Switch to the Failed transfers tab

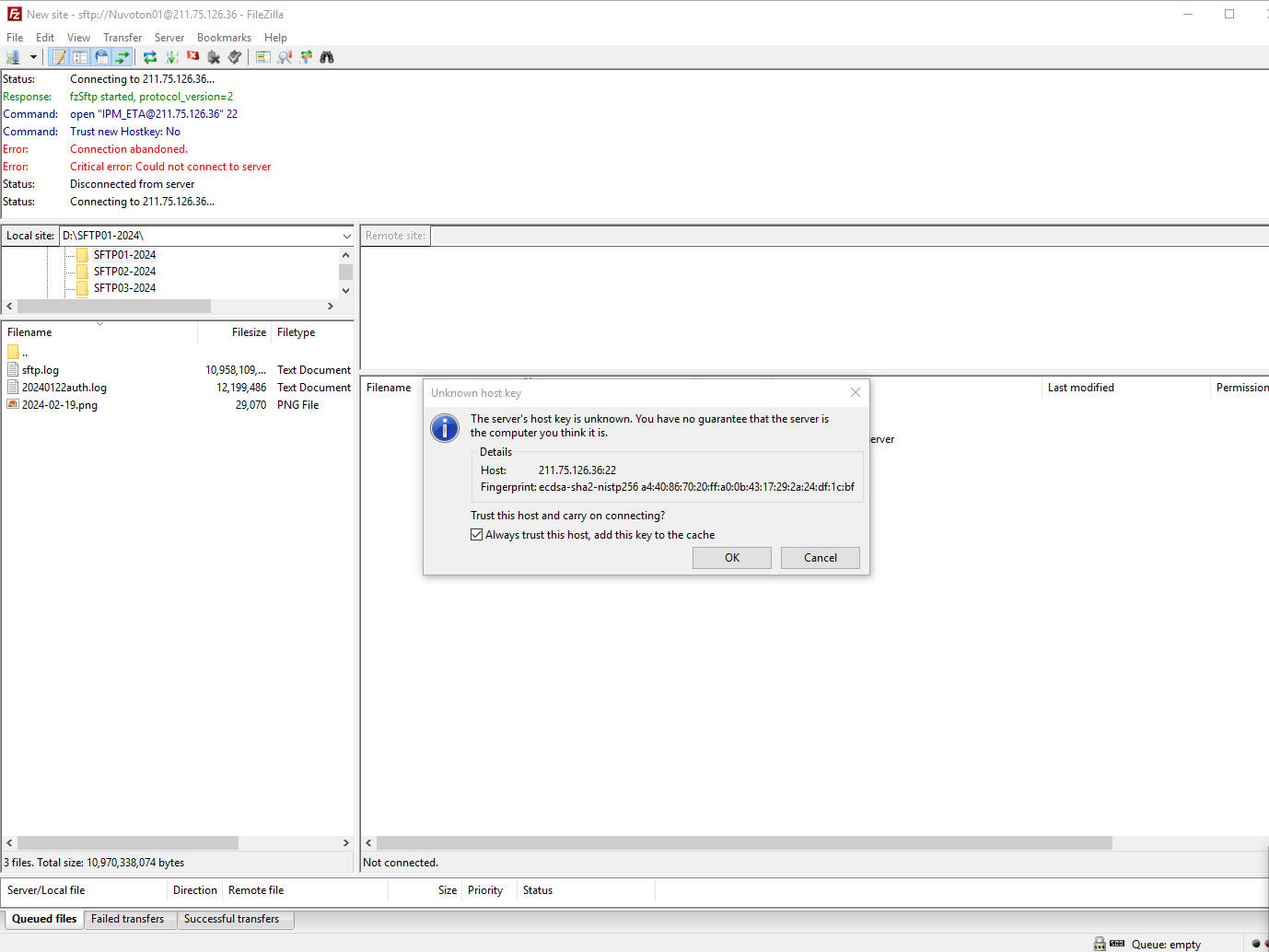(x=127, y=919)
